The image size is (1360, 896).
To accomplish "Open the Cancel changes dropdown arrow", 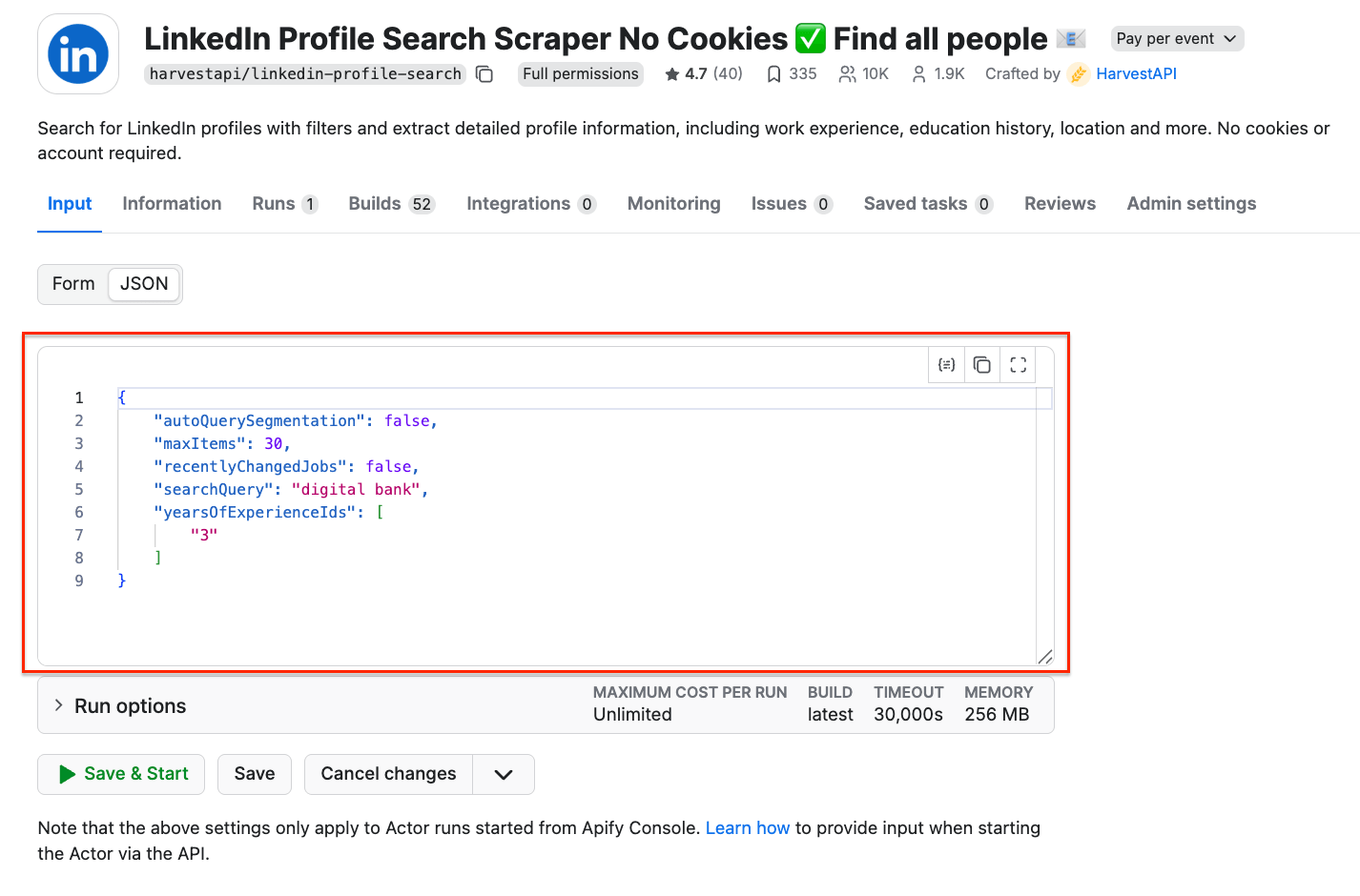I will [504, 775].
